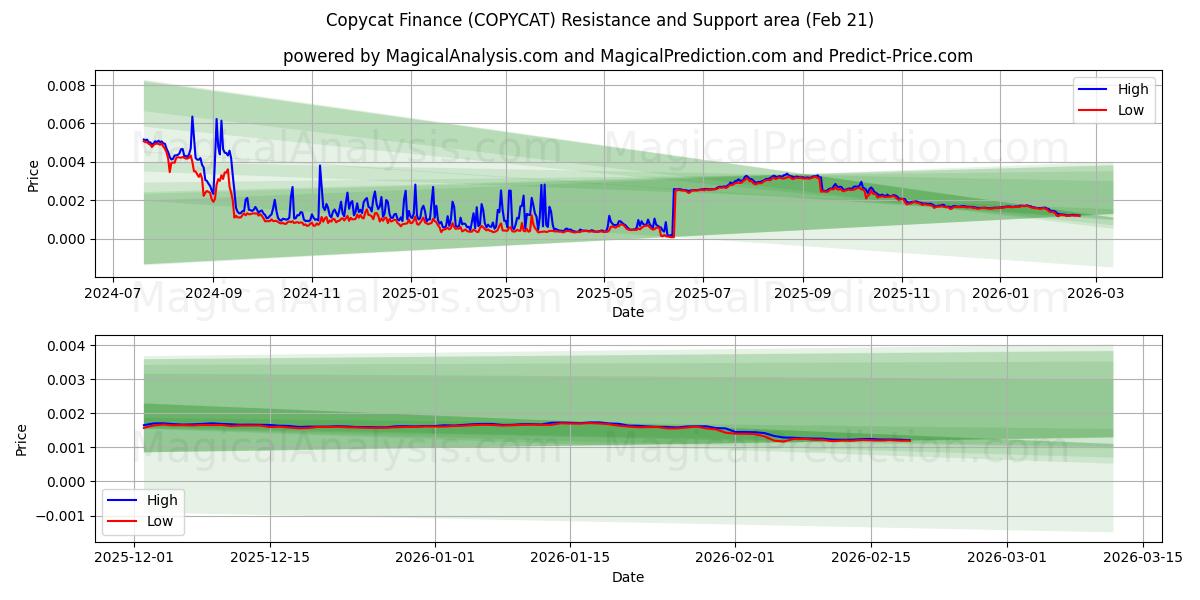Click the '2026-03-15' tick label
Screen dimensions: 1200x600
(1141, 559)
